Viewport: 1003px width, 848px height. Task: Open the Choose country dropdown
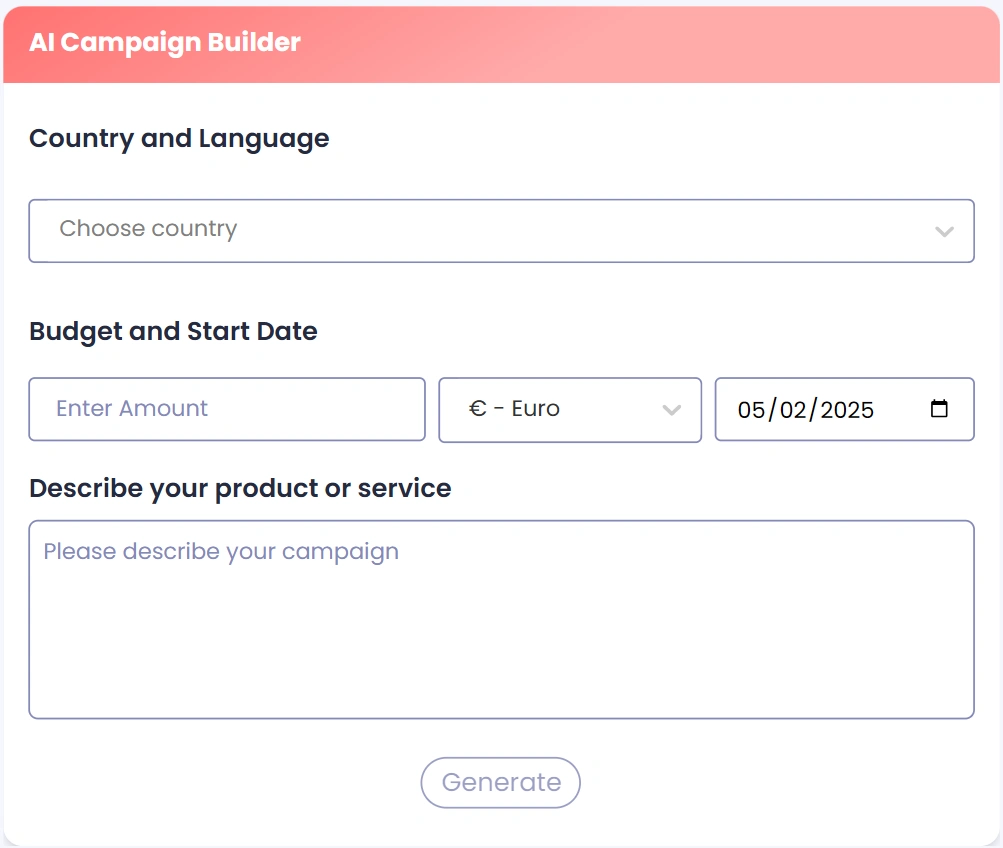[x=502, y=231]
